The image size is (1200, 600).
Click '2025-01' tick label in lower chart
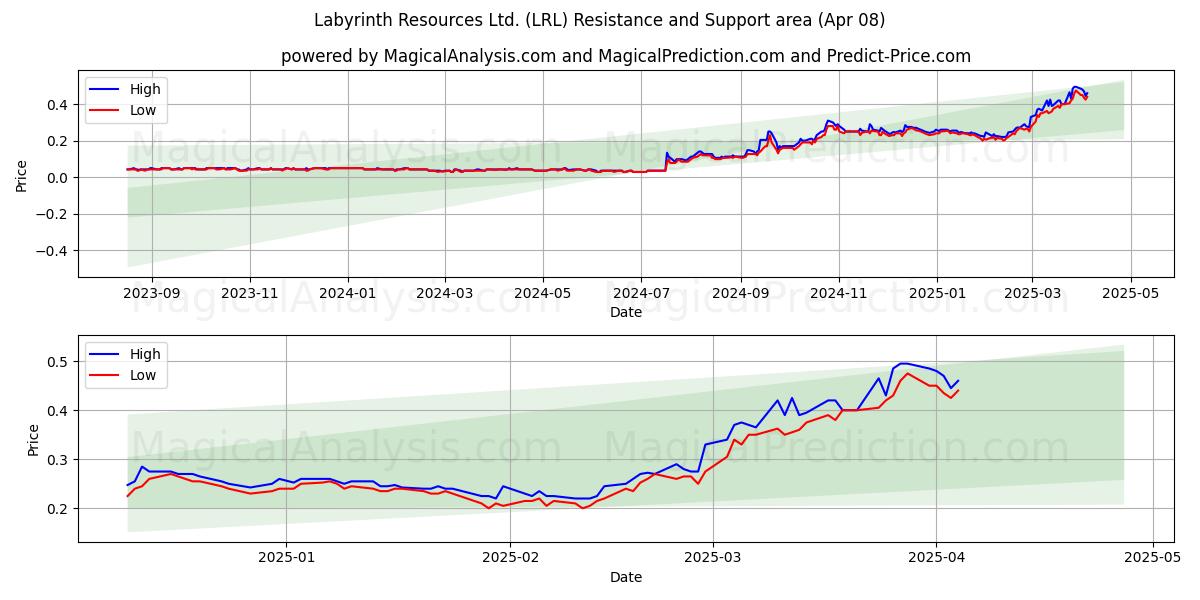click(x=287, y=558)
